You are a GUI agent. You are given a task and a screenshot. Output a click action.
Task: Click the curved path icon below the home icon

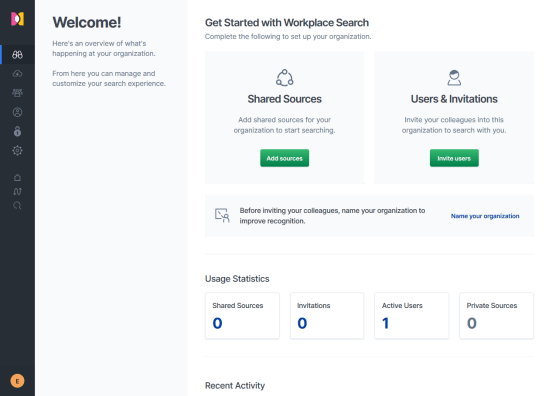click(17, 191)
